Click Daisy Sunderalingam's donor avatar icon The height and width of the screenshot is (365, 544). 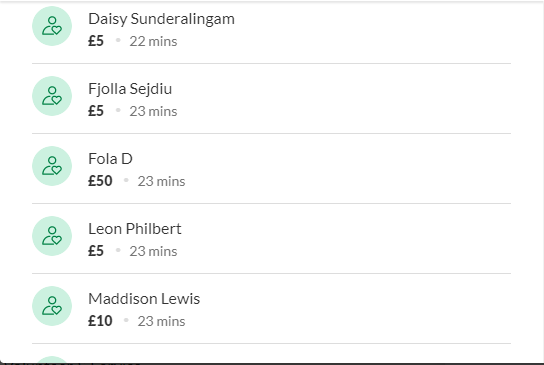tap(52, 26)
